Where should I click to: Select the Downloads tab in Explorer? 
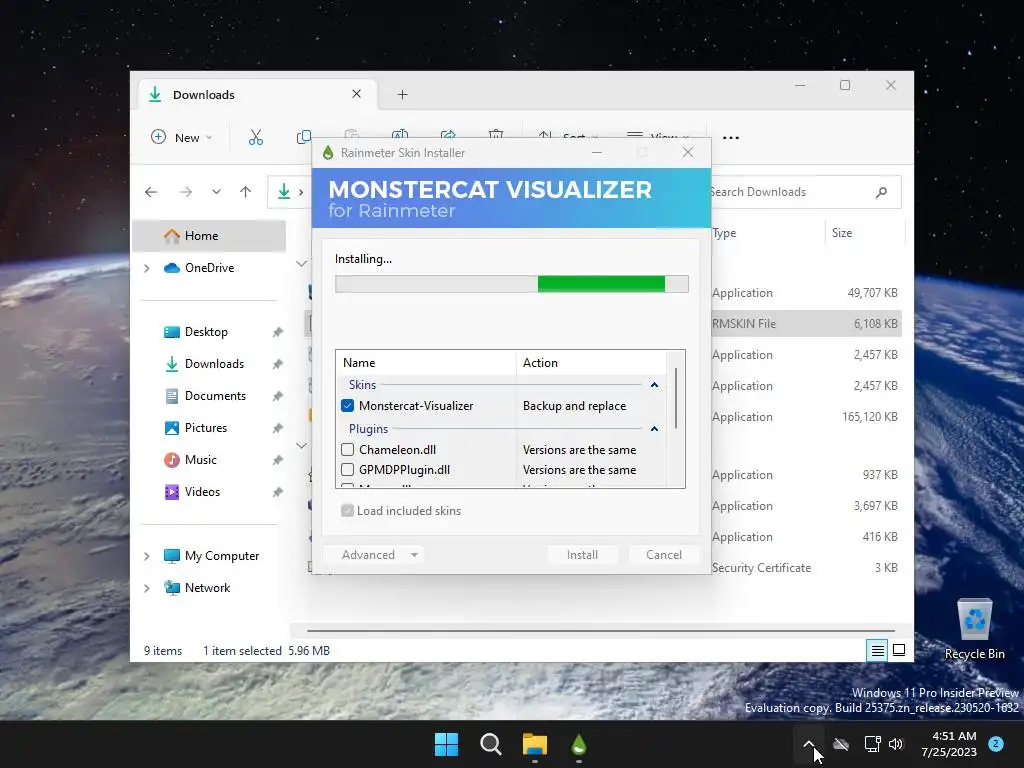pos(256,95)
